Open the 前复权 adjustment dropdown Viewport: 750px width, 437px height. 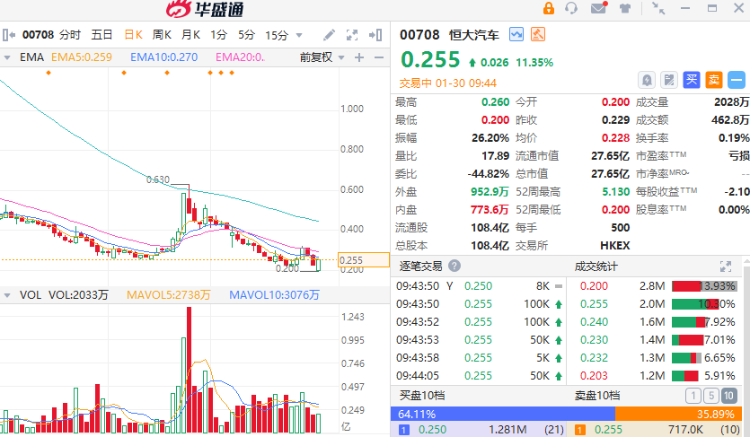pos(341,58)
